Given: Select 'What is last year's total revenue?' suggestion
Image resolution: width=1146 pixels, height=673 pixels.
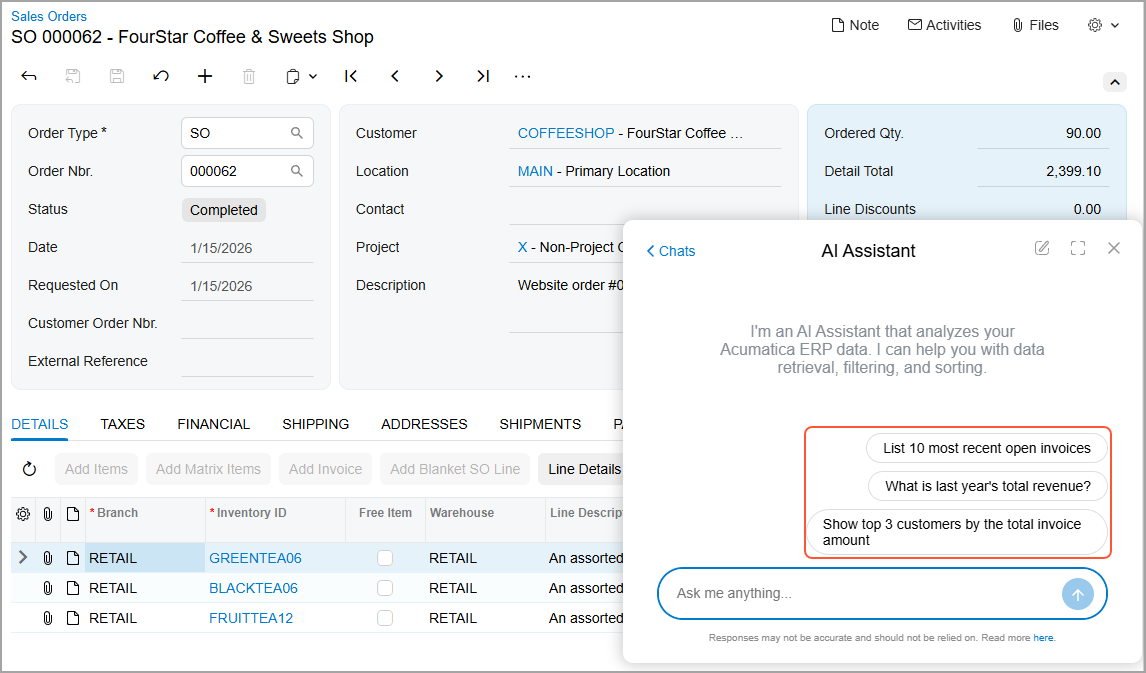Looking at the screenshot, I should pyautogui.click(x=987, y=486).
